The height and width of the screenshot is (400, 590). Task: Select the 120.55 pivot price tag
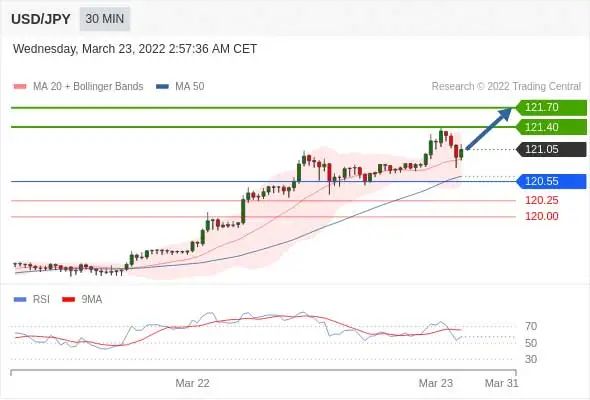point(551,181)
